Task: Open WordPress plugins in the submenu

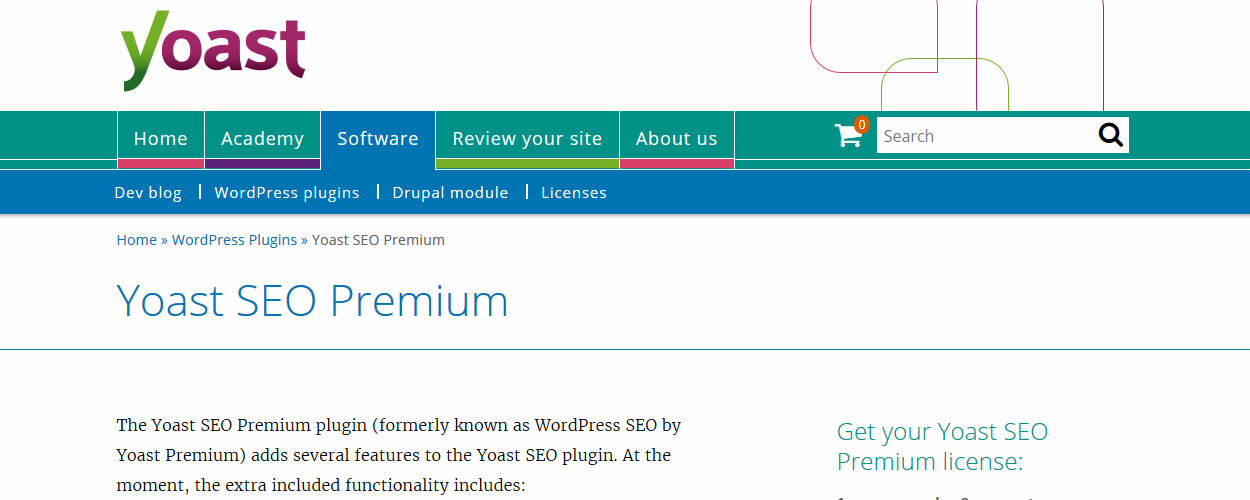Action: (x=287, y=192)
